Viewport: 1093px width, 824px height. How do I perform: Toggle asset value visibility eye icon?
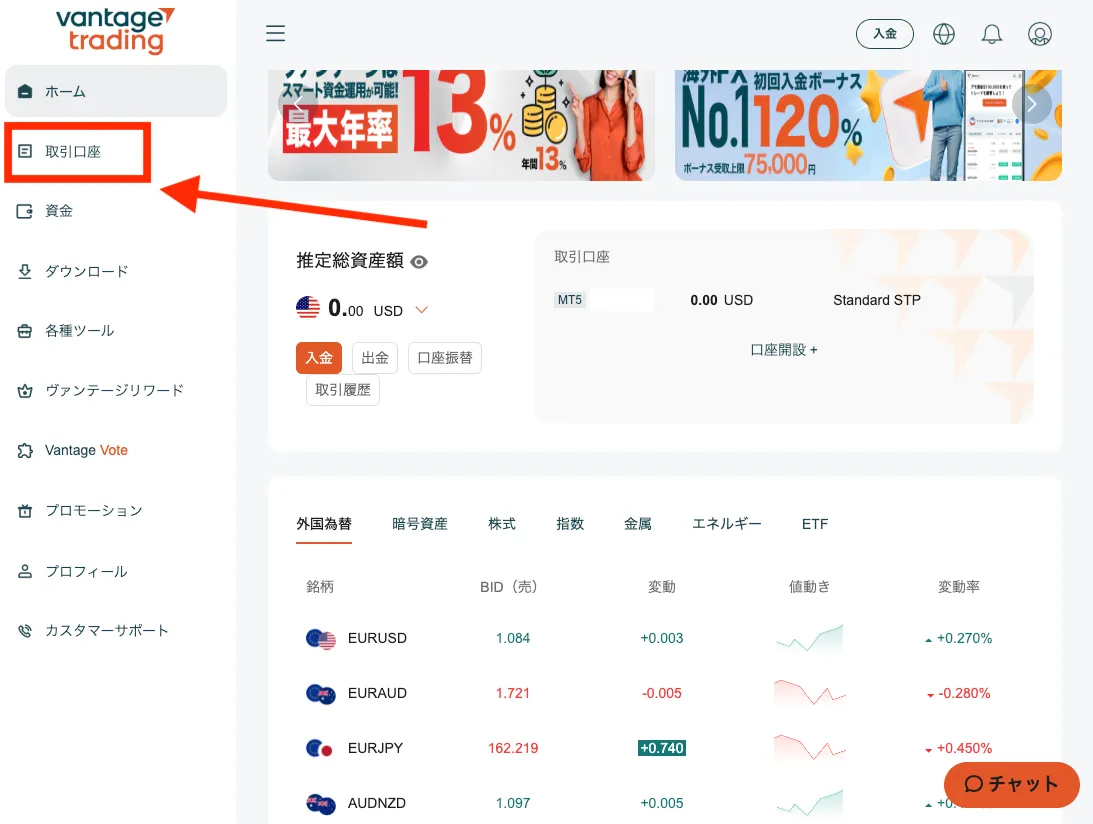pyautogui.click(x=419, y=262)
